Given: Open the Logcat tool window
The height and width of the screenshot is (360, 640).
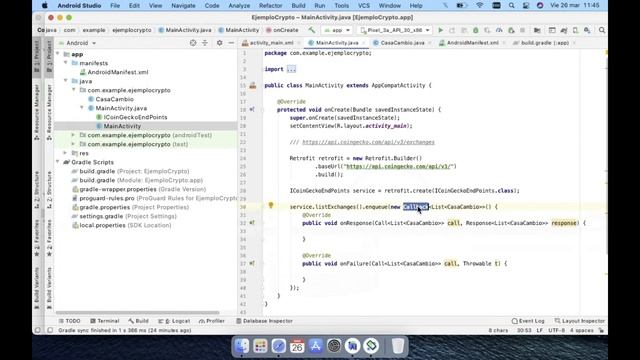Looking at the screenshot, I should click(174, 321).
